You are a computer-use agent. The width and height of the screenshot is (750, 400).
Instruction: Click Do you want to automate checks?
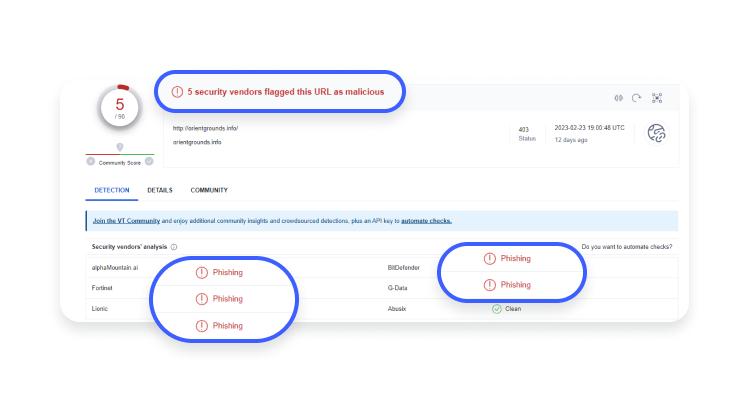click(627, 247)
